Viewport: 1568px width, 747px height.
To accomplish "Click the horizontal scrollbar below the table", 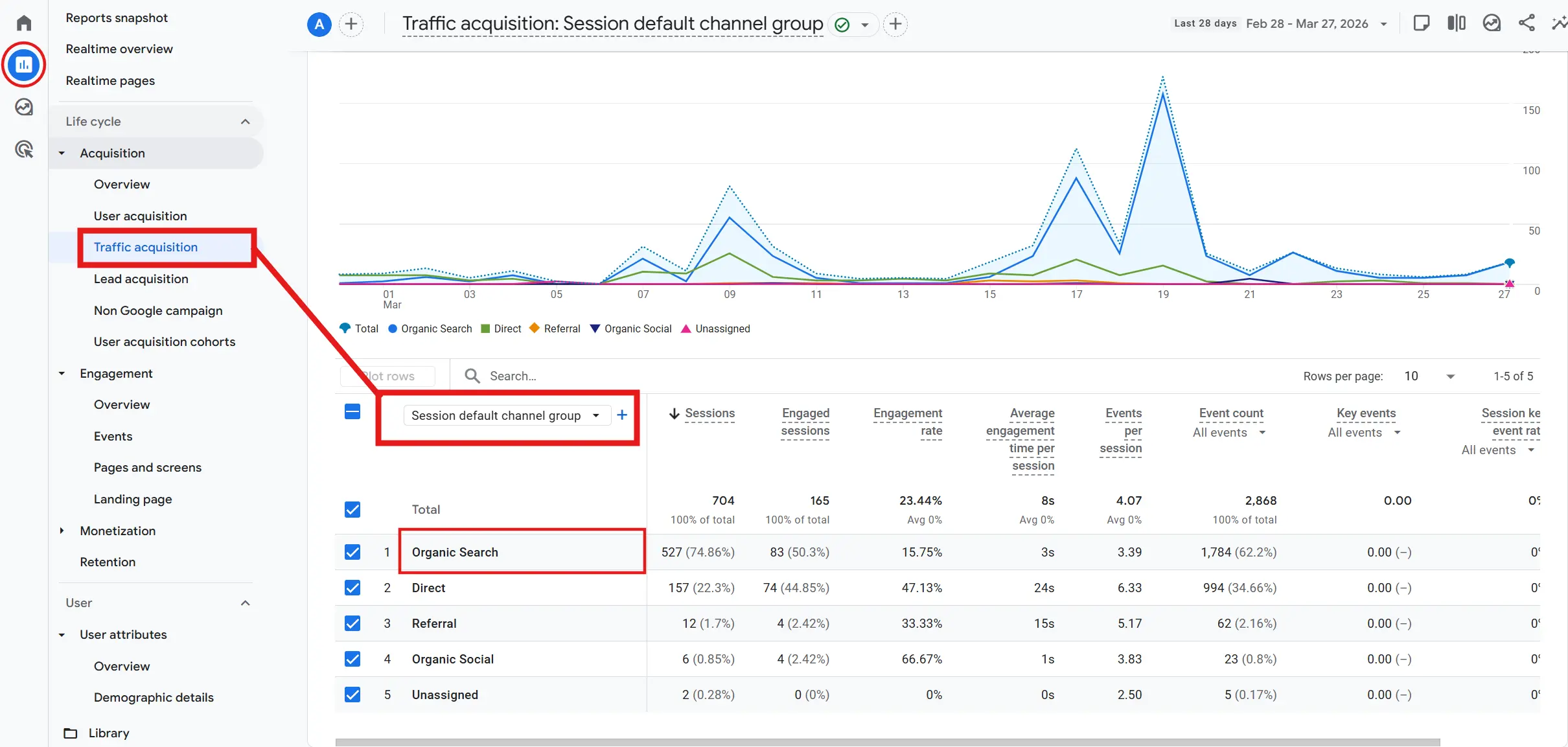I will (x=887, y=742).
